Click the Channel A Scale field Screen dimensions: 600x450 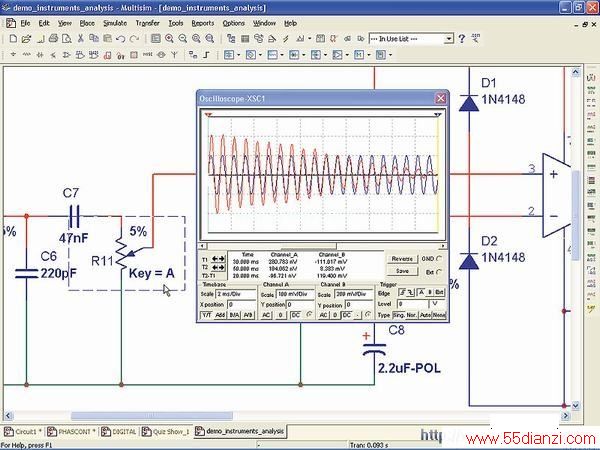(x=297, y=294)
